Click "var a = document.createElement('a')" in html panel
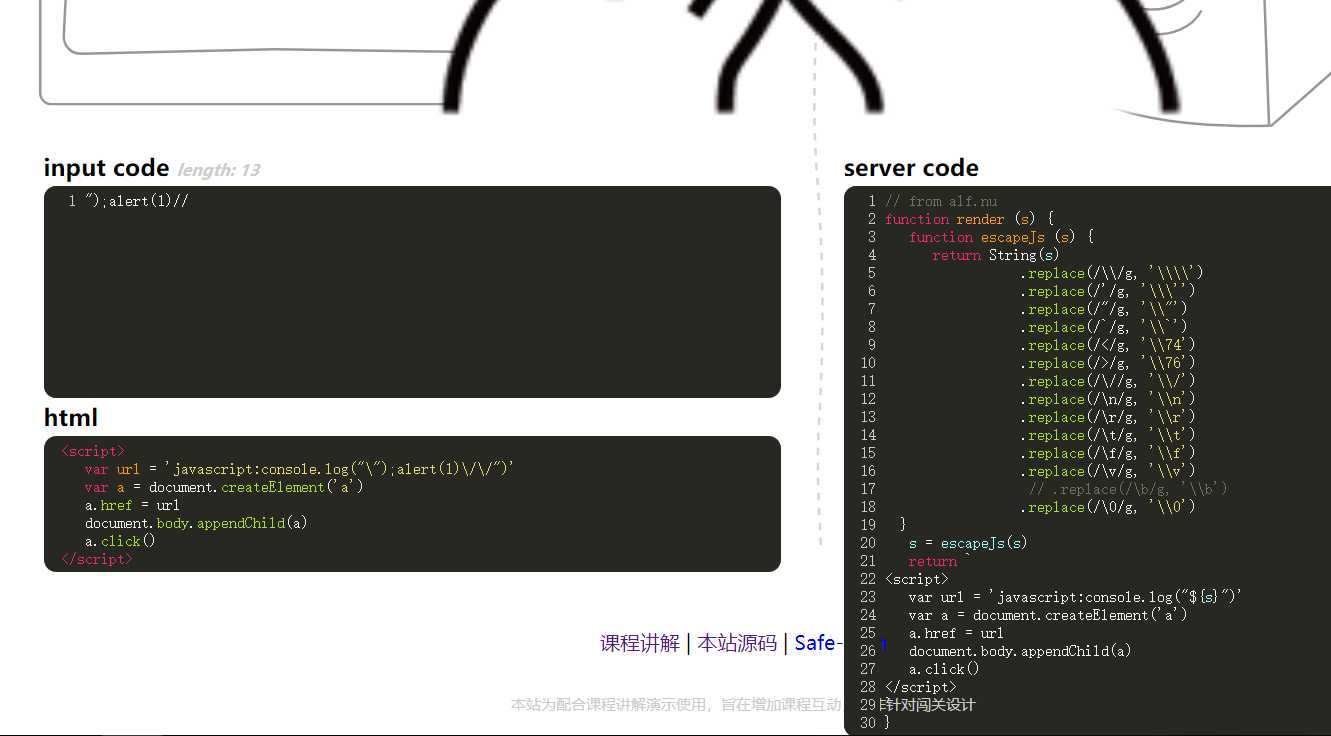Image resolution: width=1331 pixels, height=736 pixels. tap(225, 487)
